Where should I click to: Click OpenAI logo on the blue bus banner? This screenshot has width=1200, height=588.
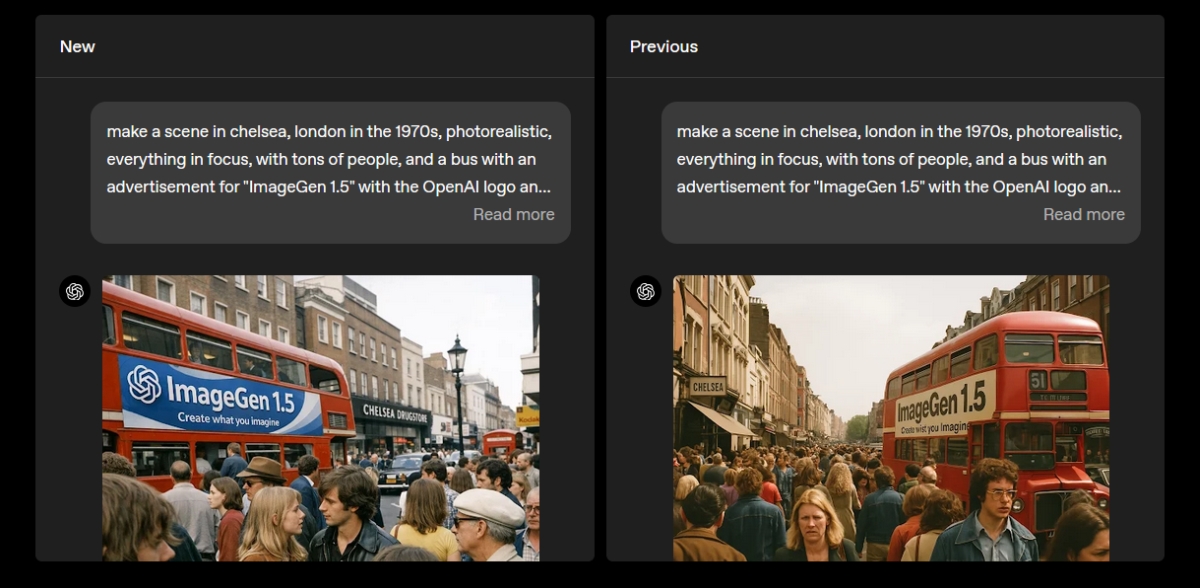tap(145, 384)
